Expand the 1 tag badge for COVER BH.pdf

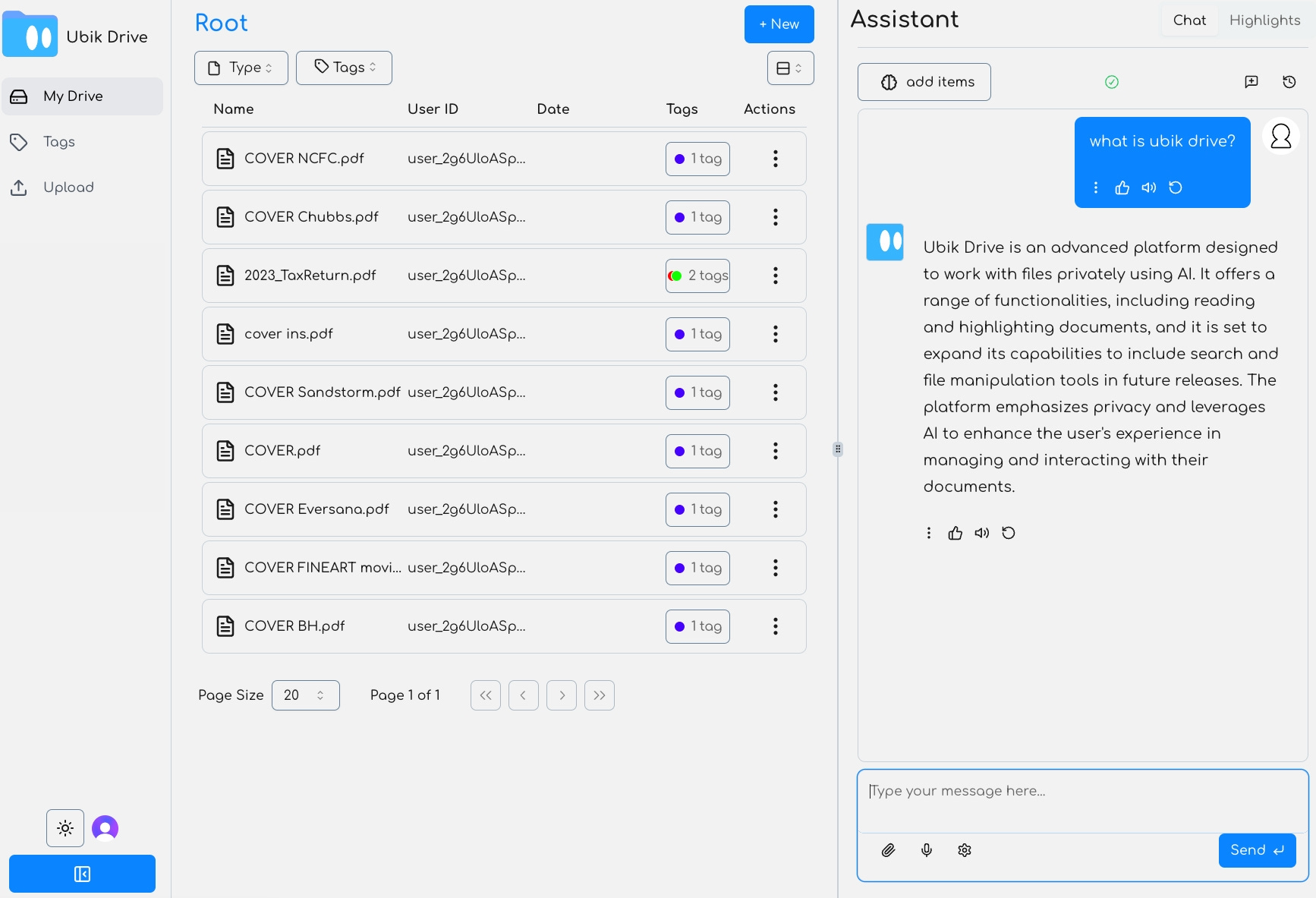698,626
